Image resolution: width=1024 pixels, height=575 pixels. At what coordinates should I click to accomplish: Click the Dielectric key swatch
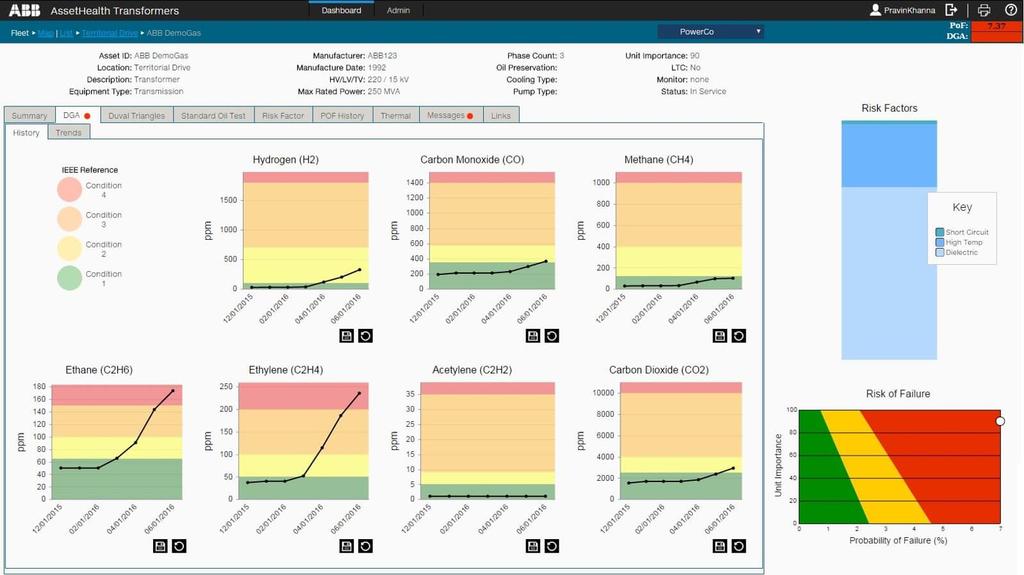[940, 252]
